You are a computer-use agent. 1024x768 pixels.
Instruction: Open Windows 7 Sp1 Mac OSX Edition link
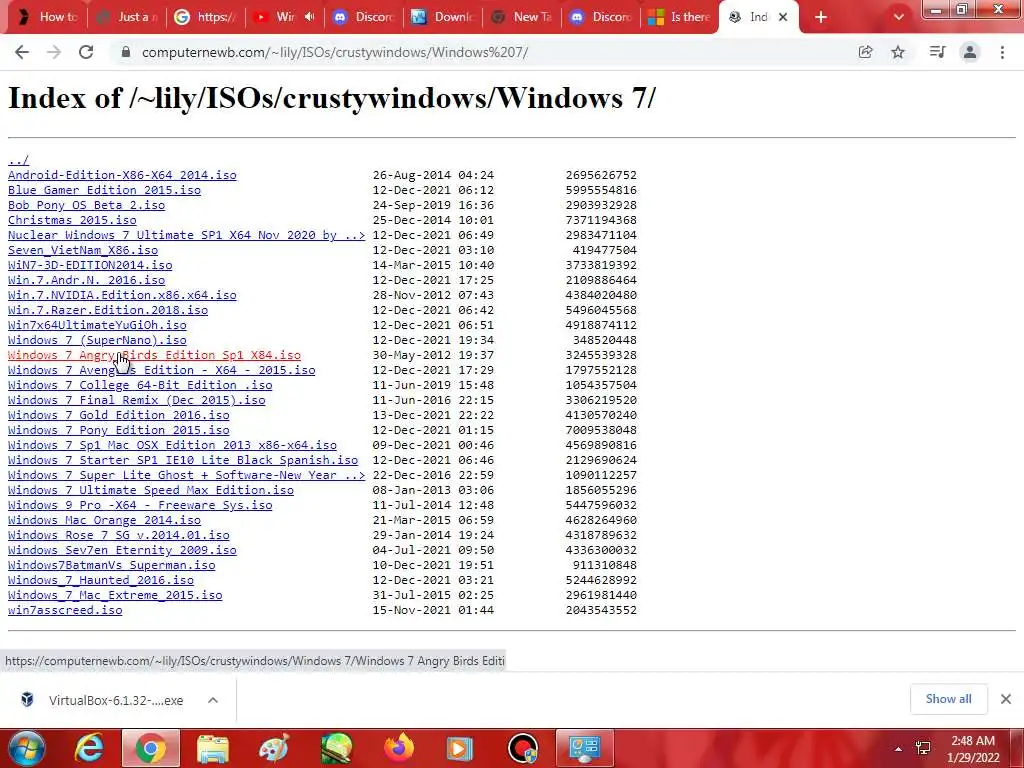[172, 445]
